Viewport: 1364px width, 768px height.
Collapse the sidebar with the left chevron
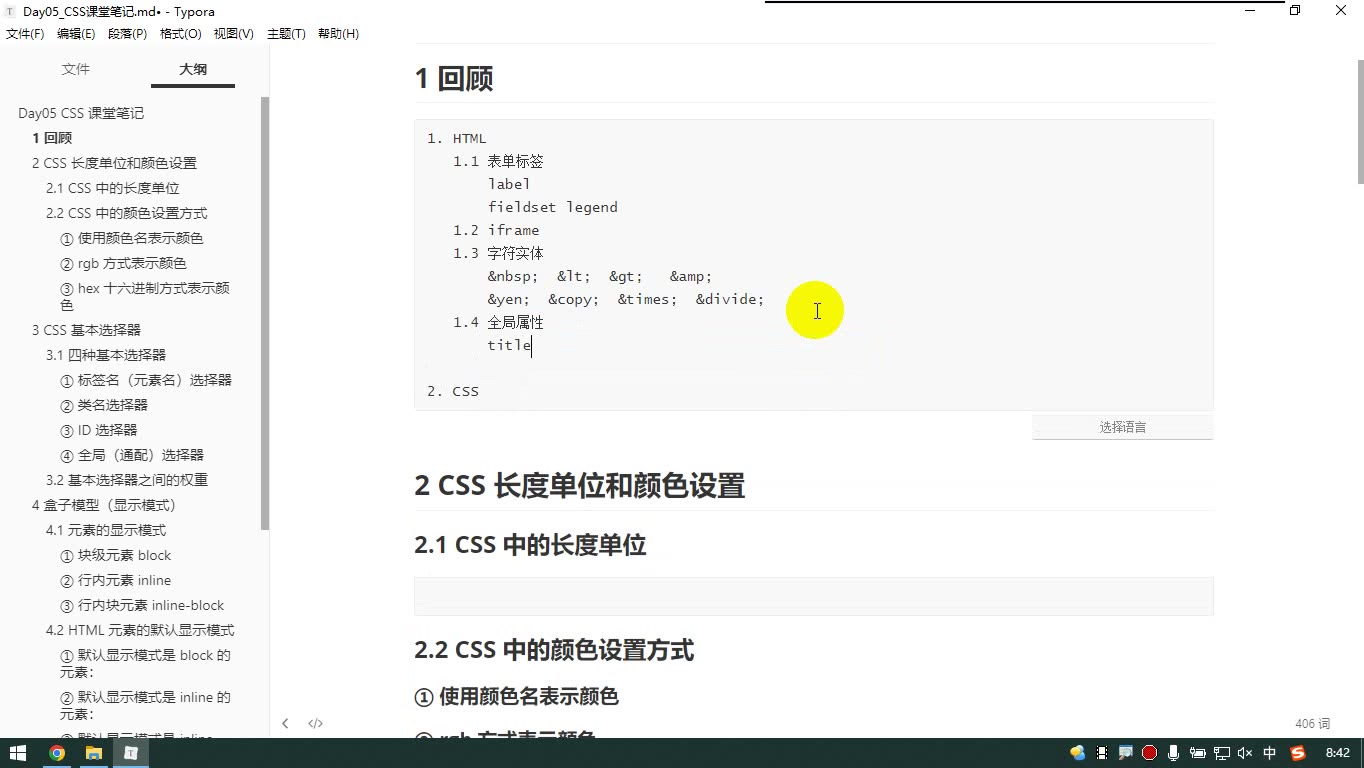tap(285, 723)
